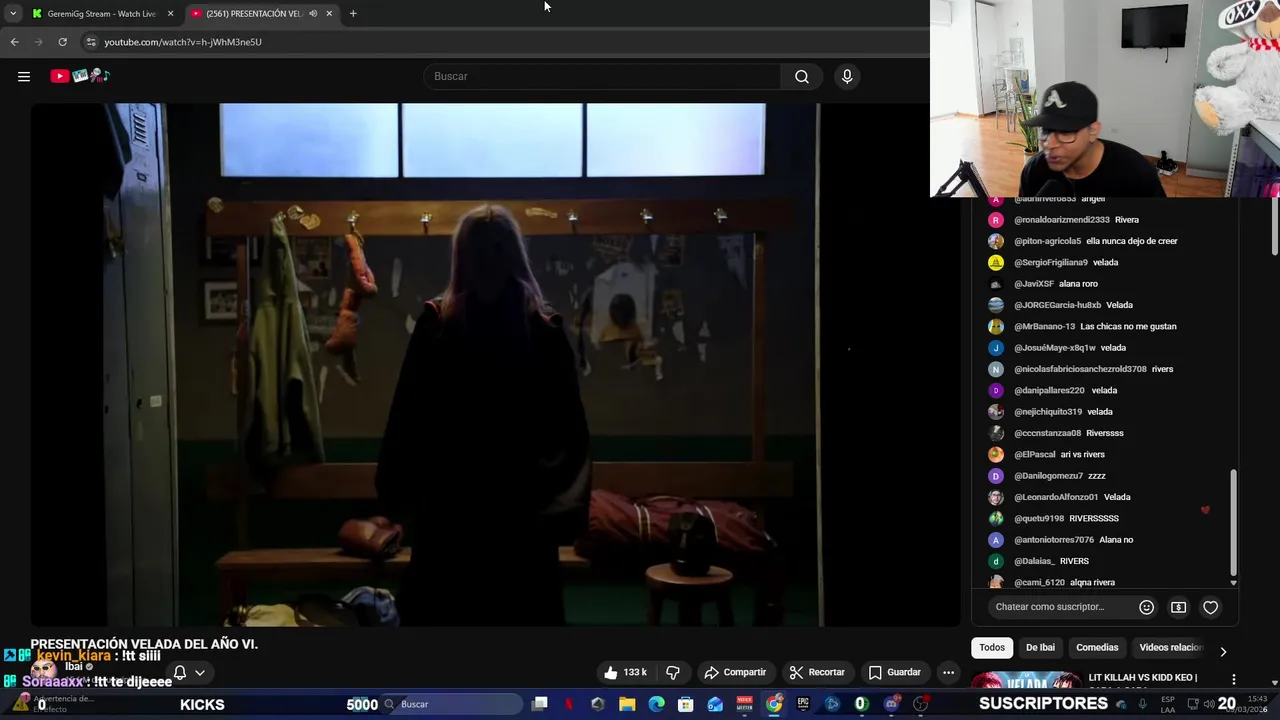This screenshot has width=1280, height=720.
Task: Open Epic Games Launcher from taskbar
Action: 803,704
